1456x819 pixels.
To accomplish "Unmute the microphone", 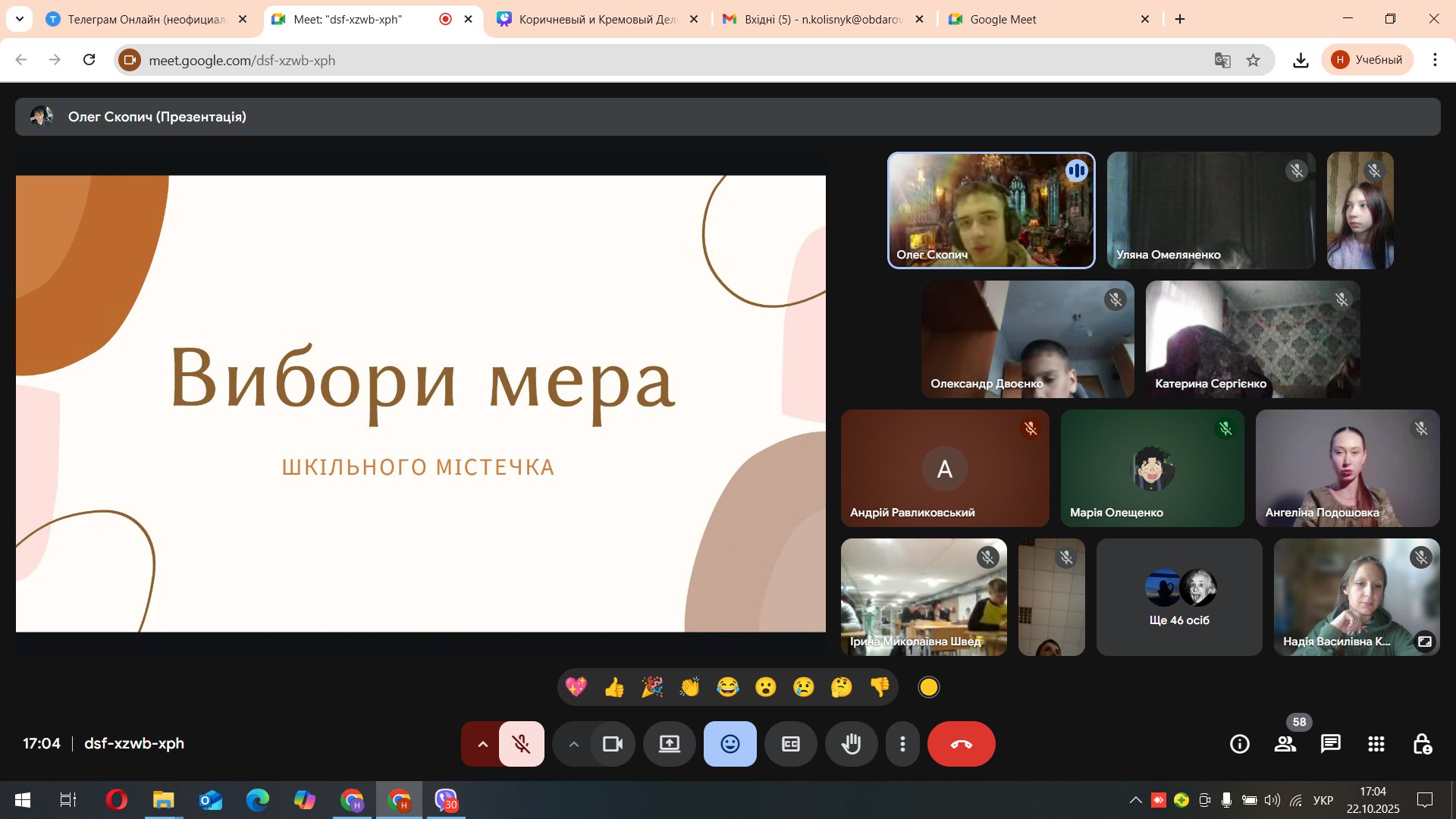I will (x=522, y=744).
